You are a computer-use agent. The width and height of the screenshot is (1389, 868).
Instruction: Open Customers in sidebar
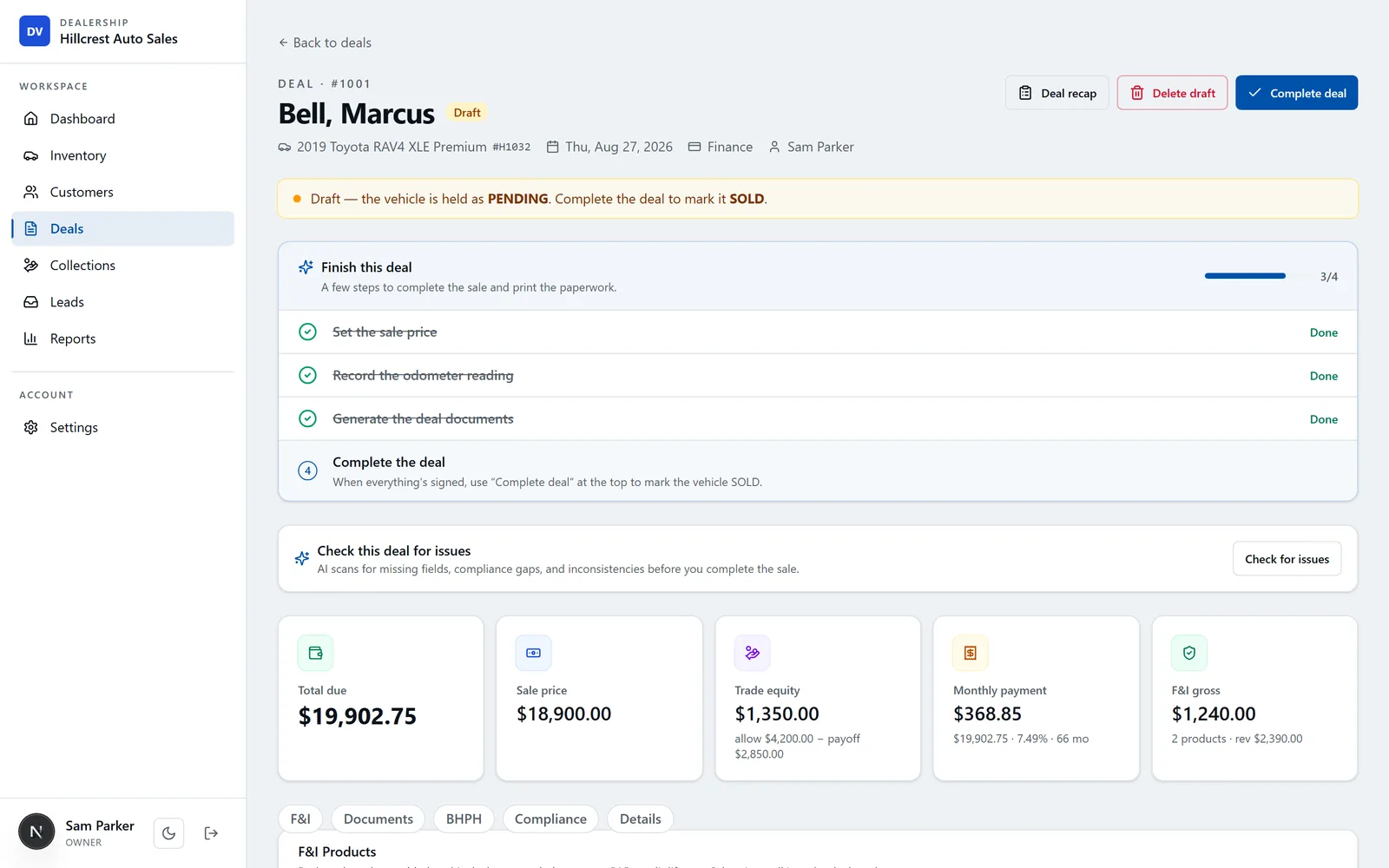(x=122, y=192)
